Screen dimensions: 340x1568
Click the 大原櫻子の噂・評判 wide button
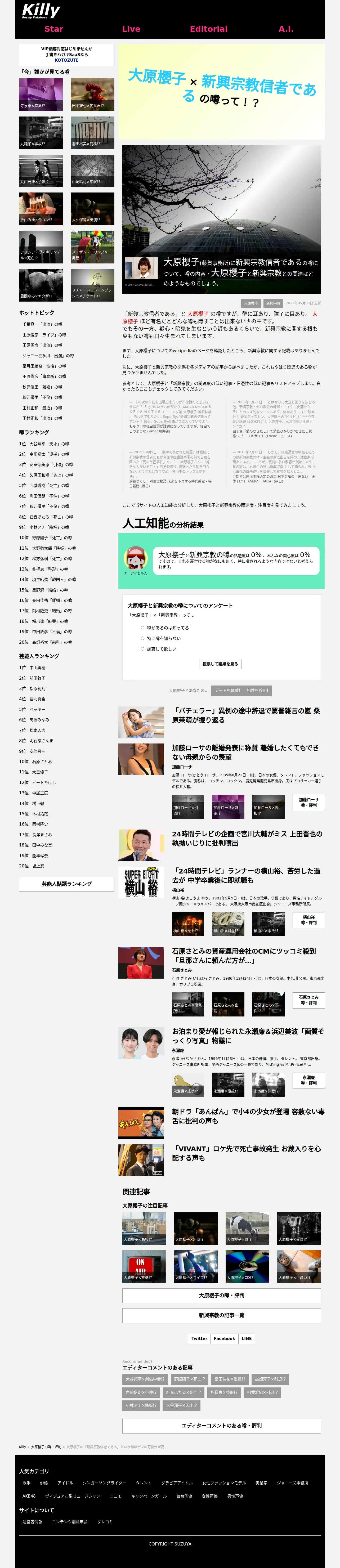click(x=221, y=1295)
